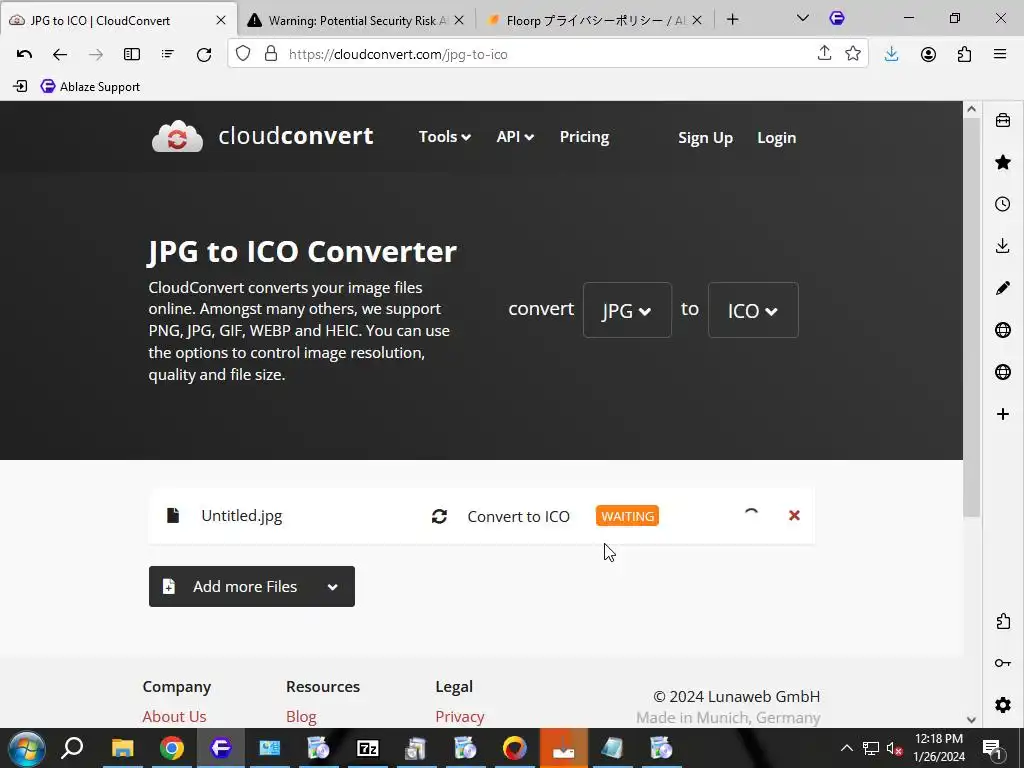The height and width of the screenshot is (768, 1024).
Task: Expand the API menu
Action: (515, 136)
